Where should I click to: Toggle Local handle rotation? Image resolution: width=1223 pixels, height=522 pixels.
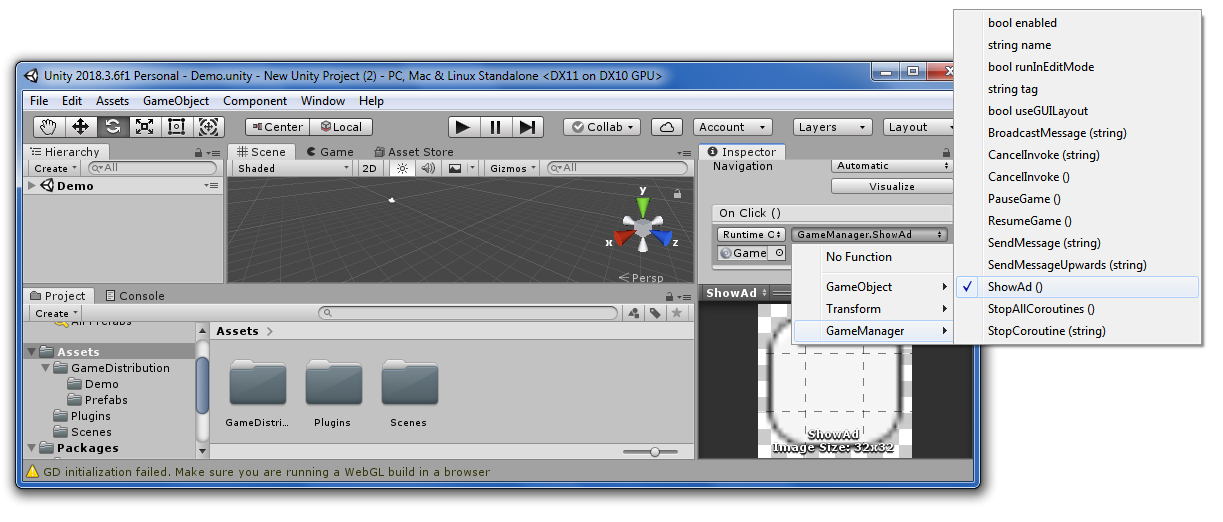341,127
